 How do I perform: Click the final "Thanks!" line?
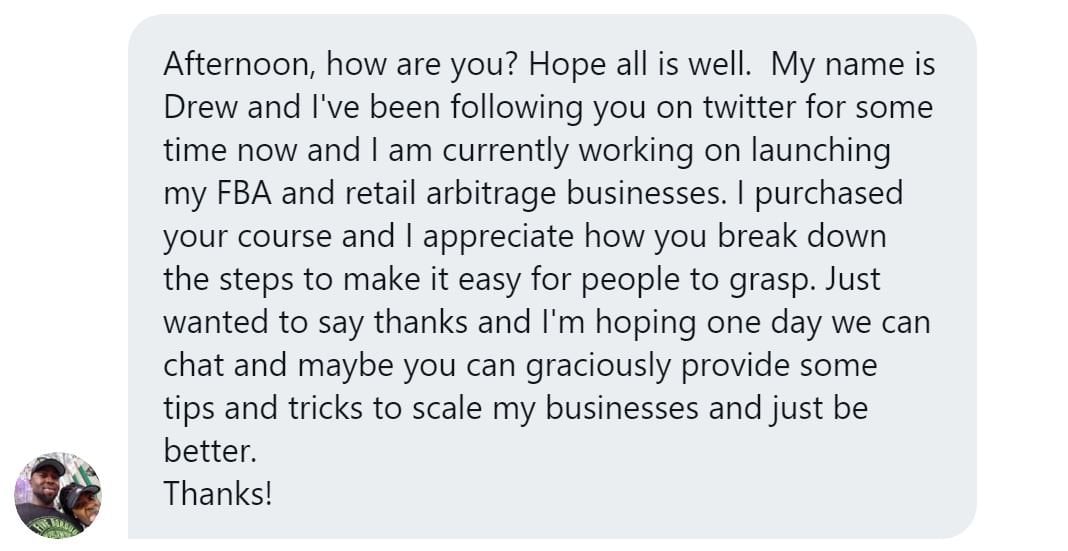coord(217,493)
